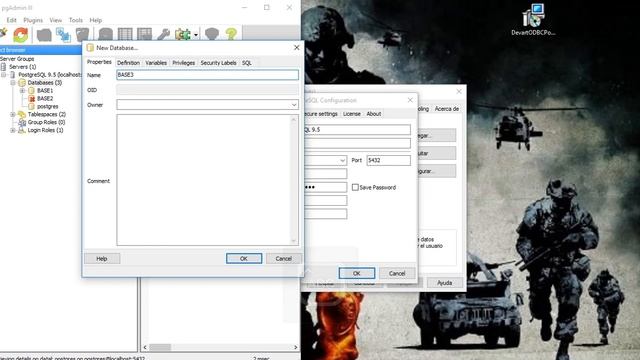Click the horizontal scrollbar thumb in pgAdmin
Viewport: 640px width, 360px height.
[x=160, y=347]
